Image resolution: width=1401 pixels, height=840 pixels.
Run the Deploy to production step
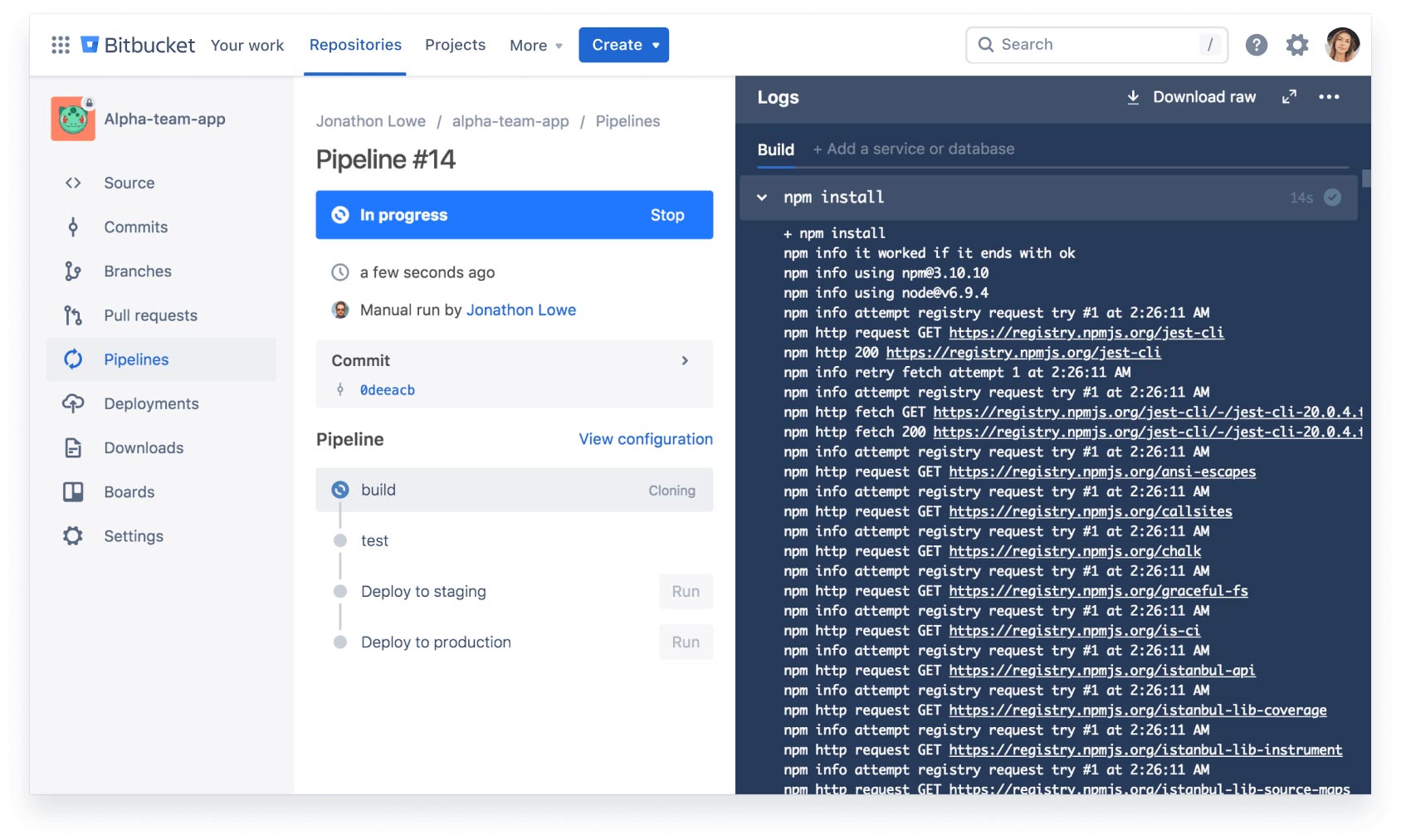click(x=686, y=642)
